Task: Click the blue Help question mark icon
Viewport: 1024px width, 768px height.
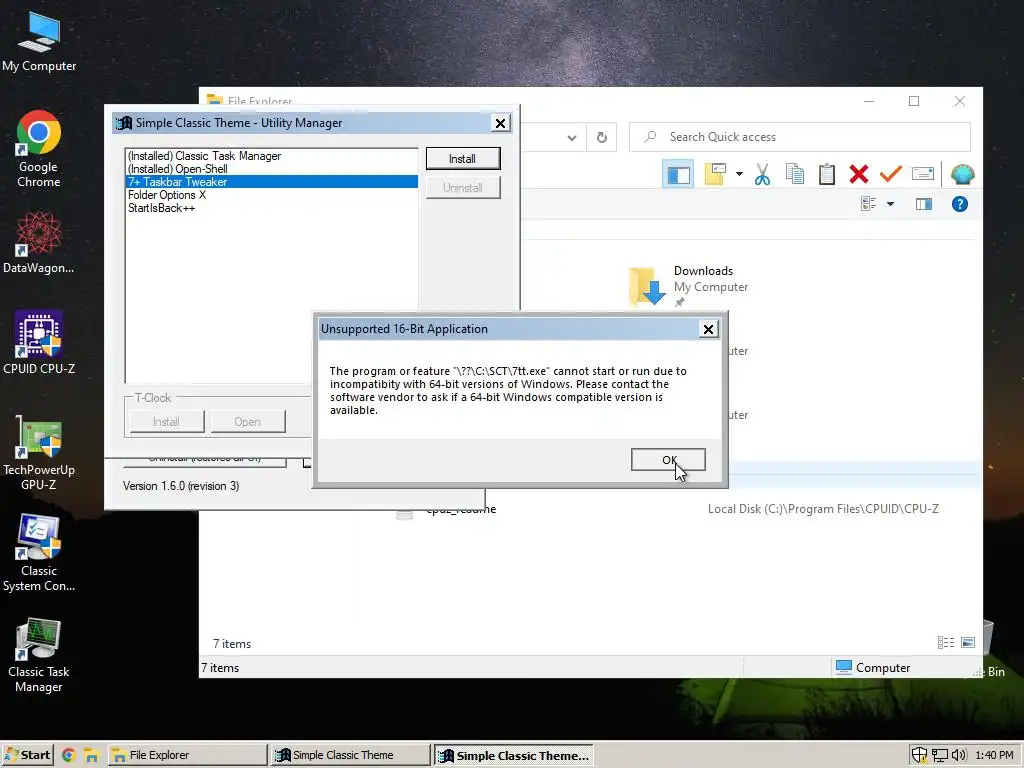Action: point(959,204)
